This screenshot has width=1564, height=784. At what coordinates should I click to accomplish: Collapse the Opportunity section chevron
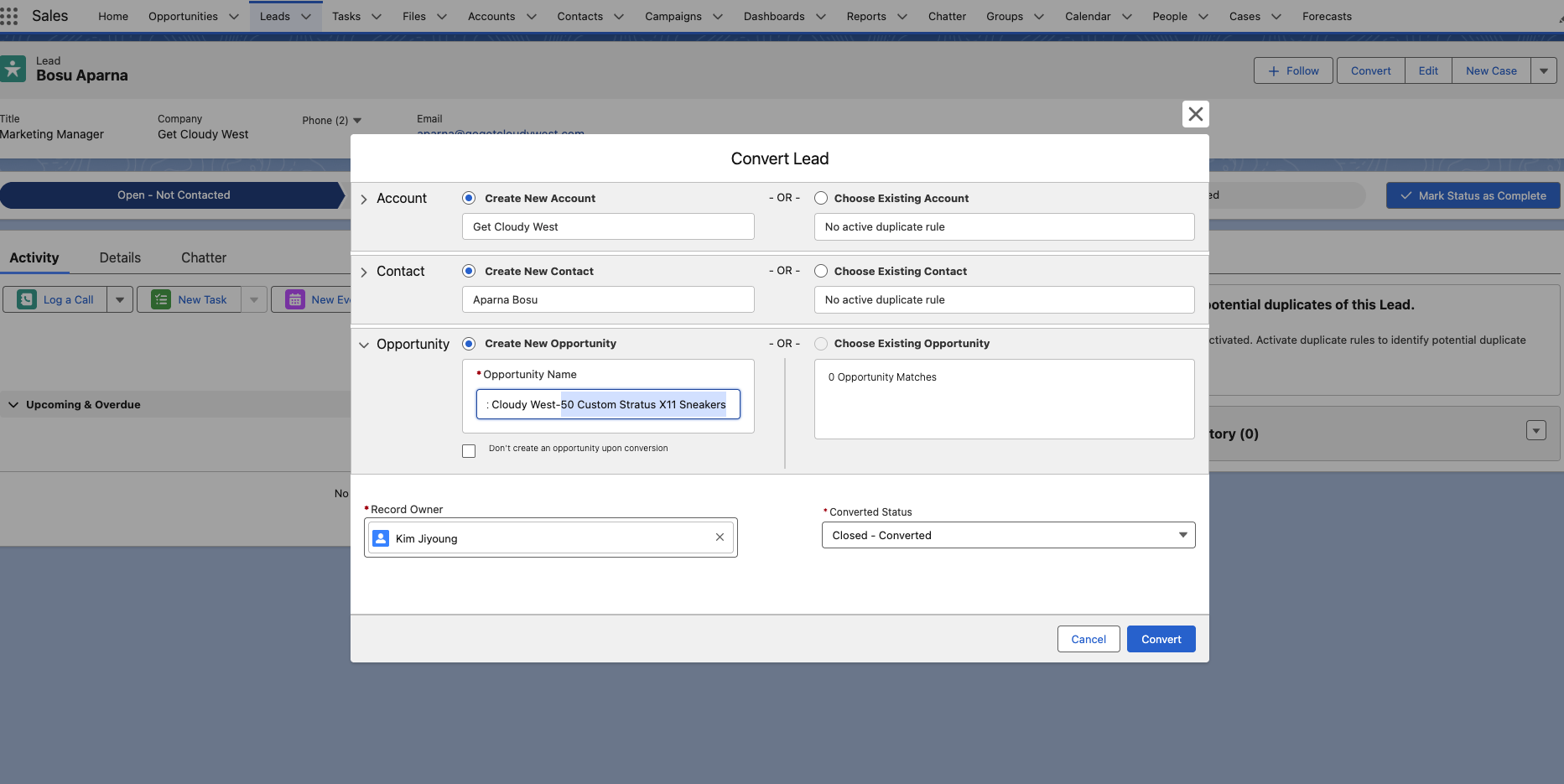[x=364, y=345]
